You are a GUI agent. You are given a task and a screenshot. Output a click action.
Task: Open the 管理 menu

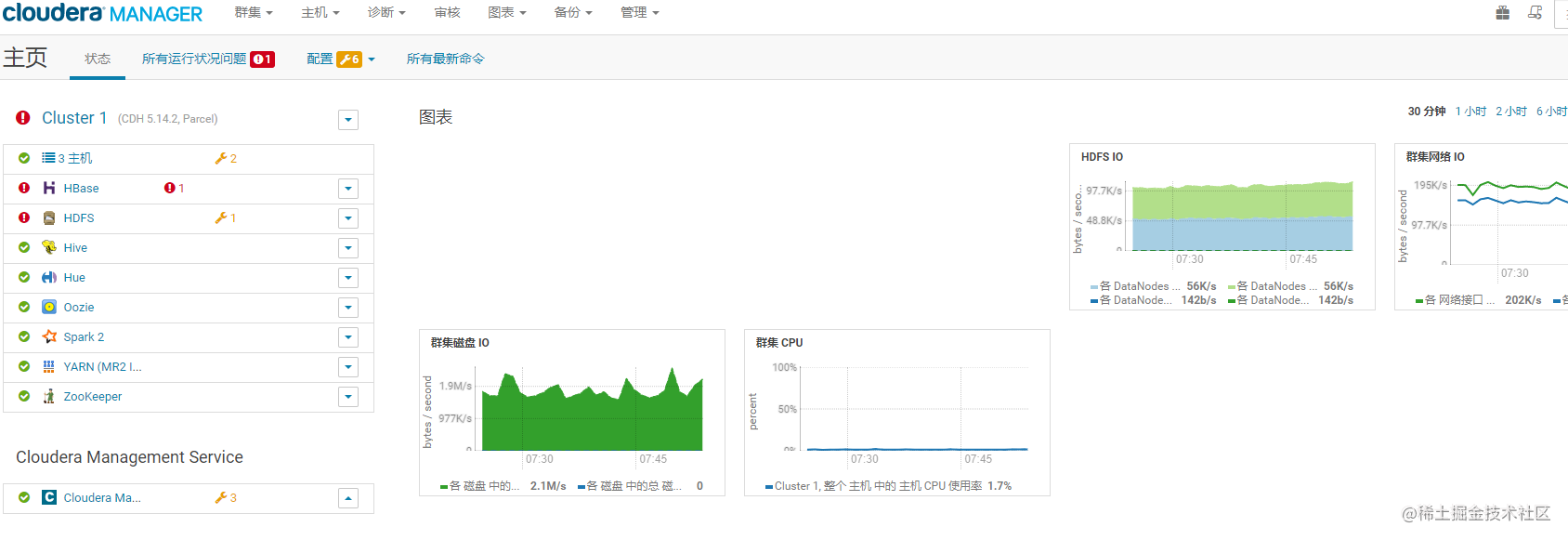(x=640, y=12)
